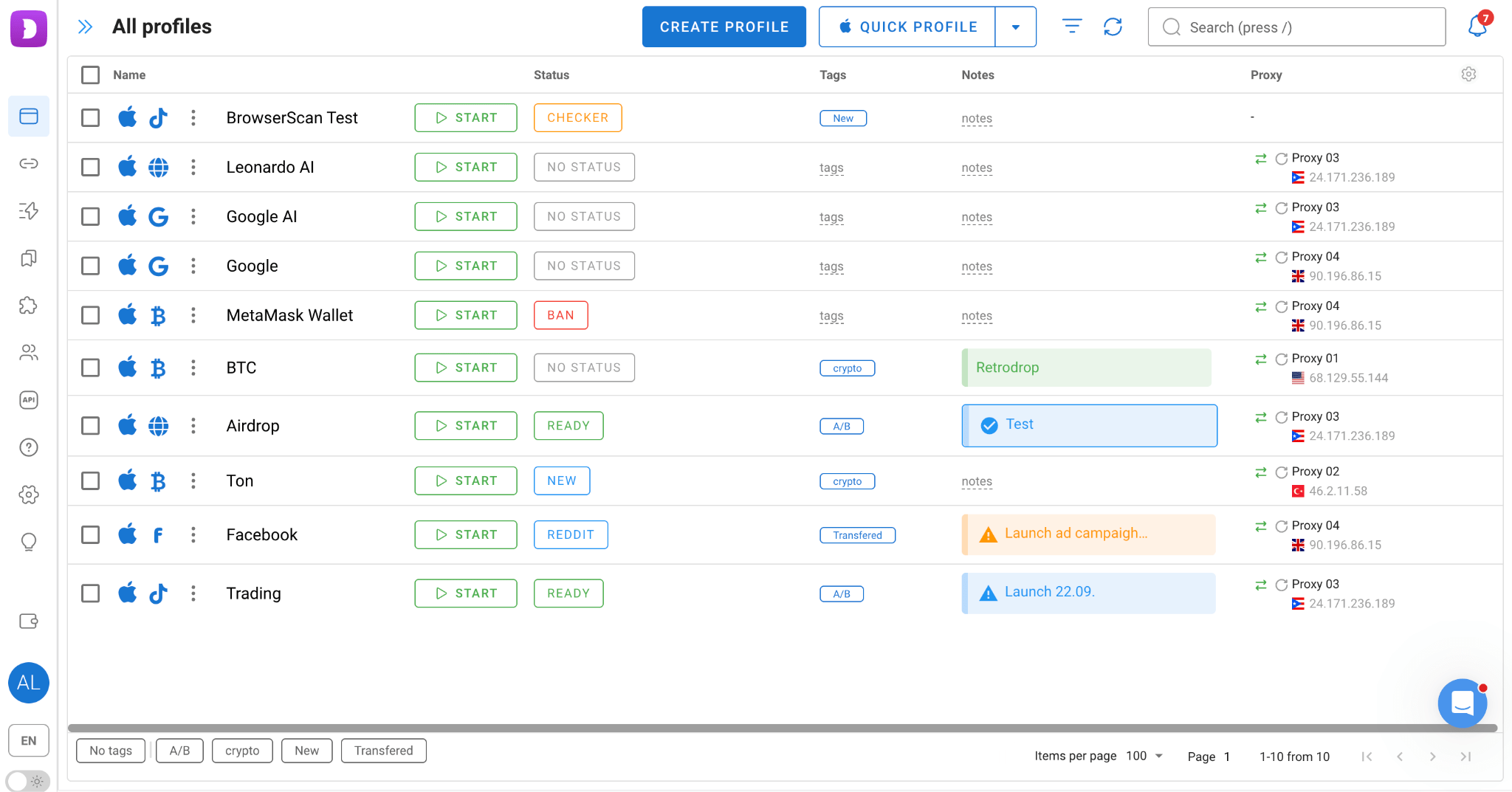
Task: Click the swap proxy arrows for Leonardo AI
Action: (x=1260, y=159)
